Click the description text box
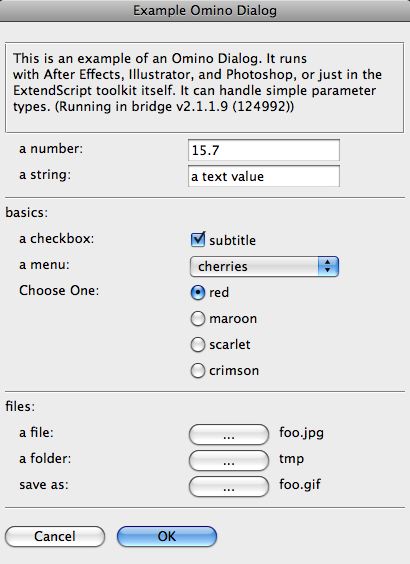 204,87
